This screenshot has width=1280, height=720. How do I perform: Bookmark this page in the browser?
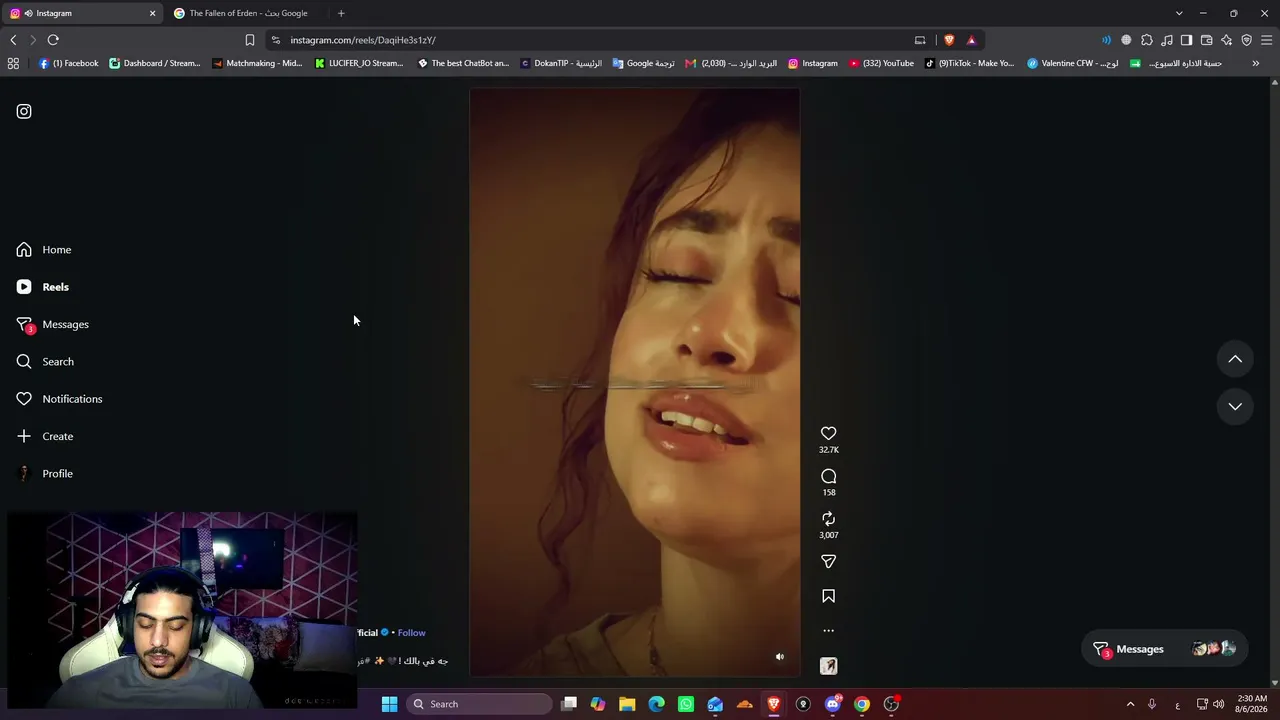tap(250, 40)
